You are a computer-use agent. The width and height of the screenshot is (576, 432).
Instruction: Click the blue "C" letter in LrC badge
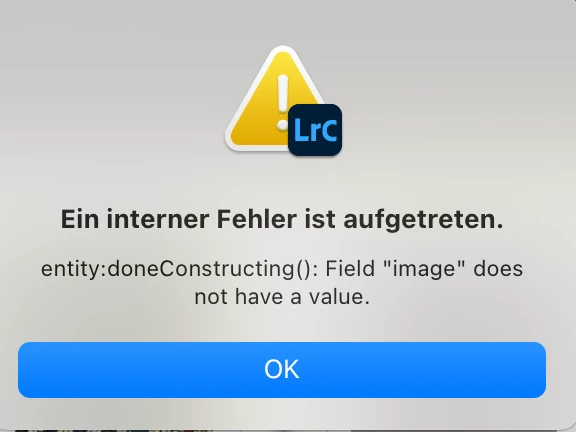(x=329, y=130)
